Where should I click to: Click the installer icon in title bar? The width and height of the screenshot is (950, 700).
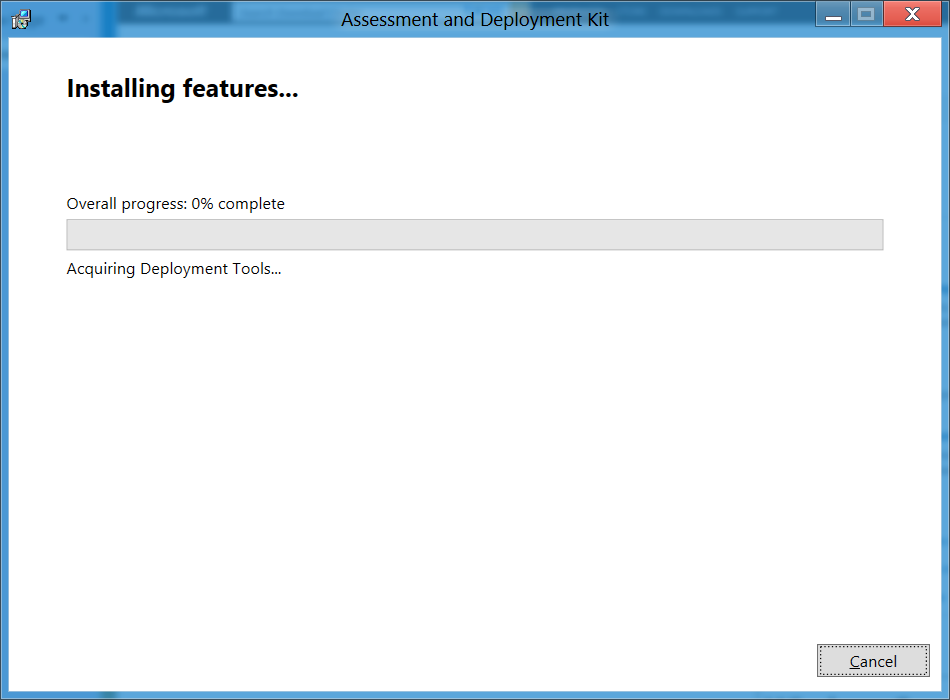[21, 19]
